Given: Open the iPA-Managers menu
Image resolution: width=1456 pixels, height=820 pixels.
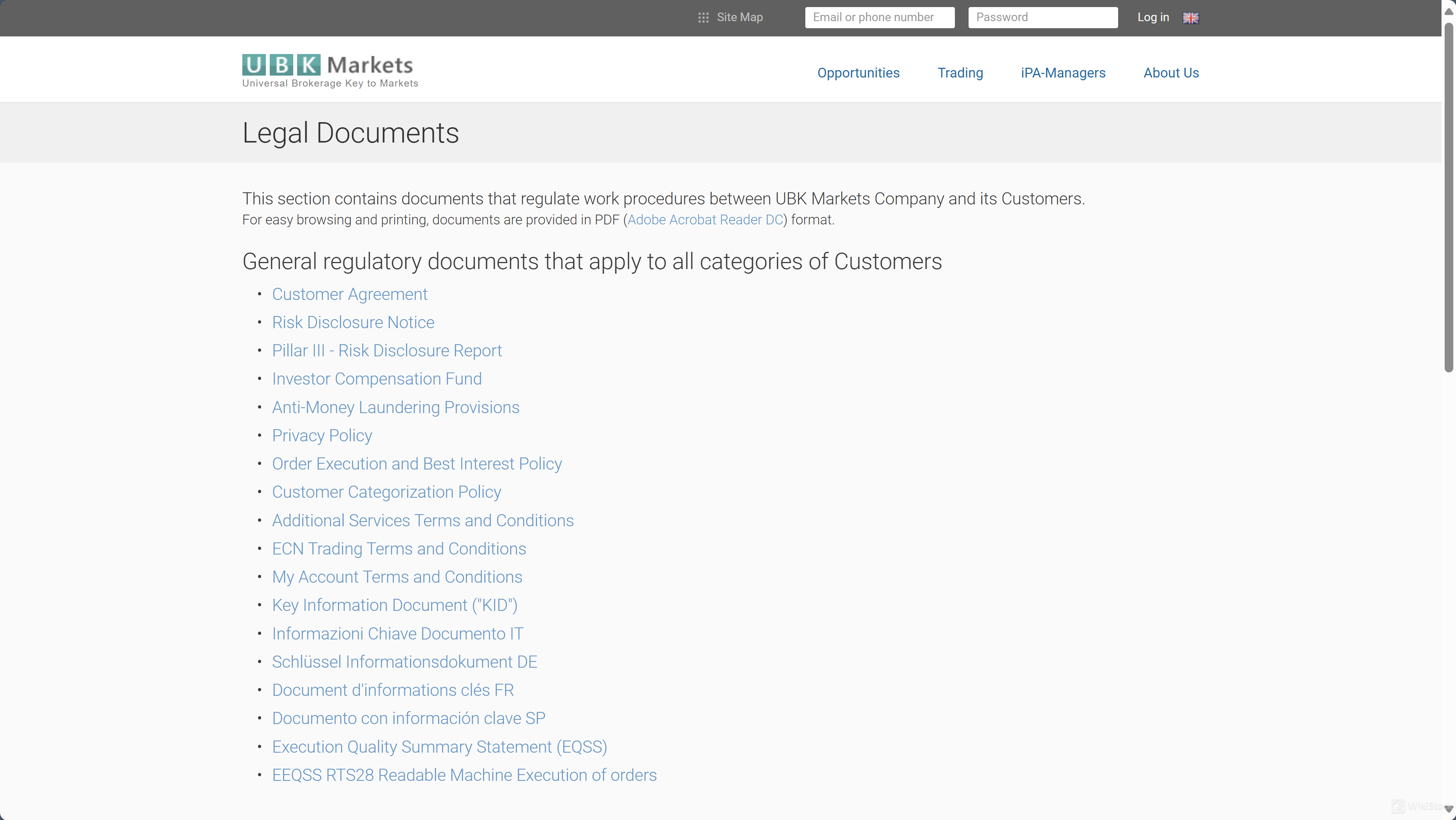Looking at the screenshot, I should click(1063, 73).
